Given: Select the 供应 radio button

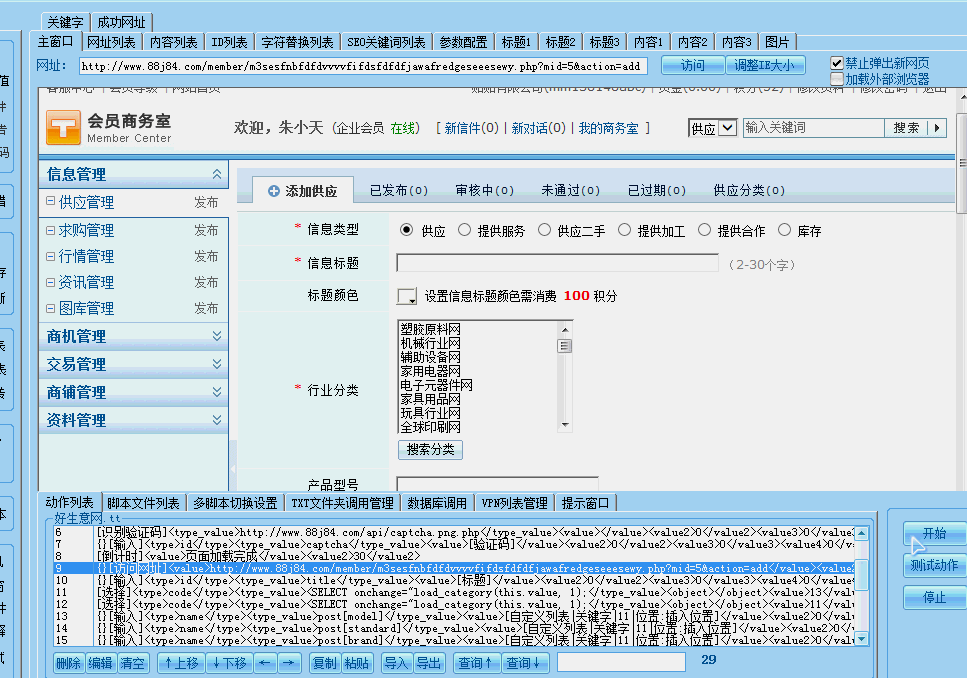Looking at the screenshot, I should (406, 230).
